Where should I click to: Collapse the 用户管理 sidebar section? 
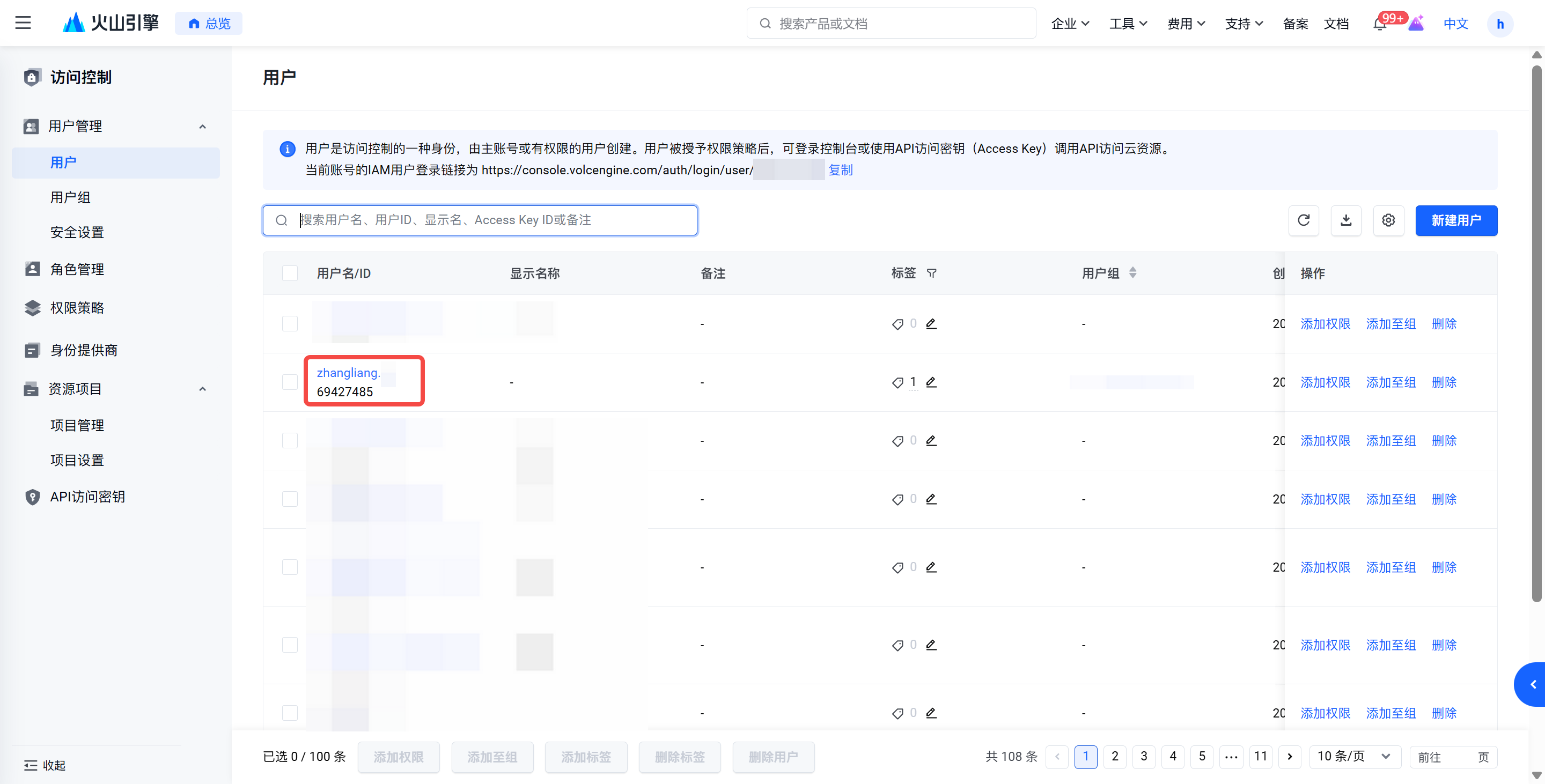(x=202, y=127)
